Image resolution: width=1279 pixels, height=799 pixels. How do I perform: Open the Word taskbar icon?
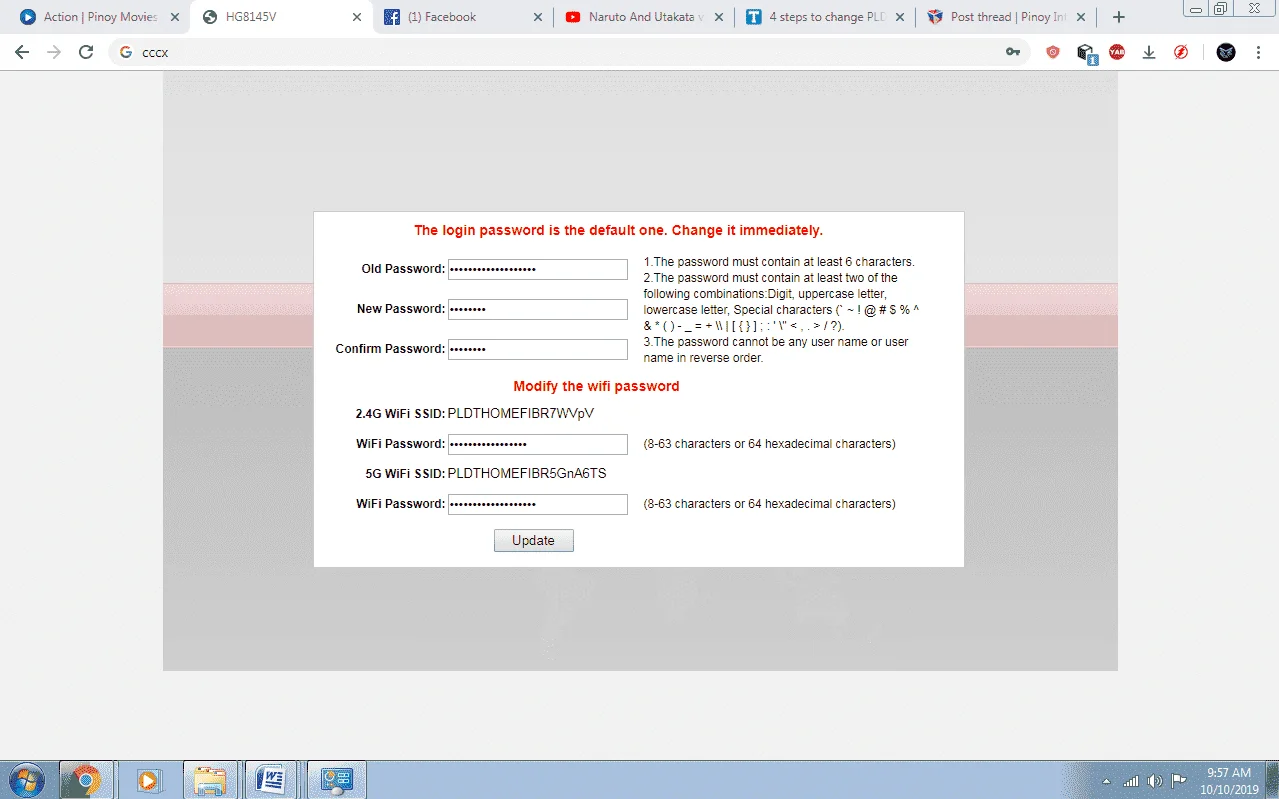[x=271, y=780]
